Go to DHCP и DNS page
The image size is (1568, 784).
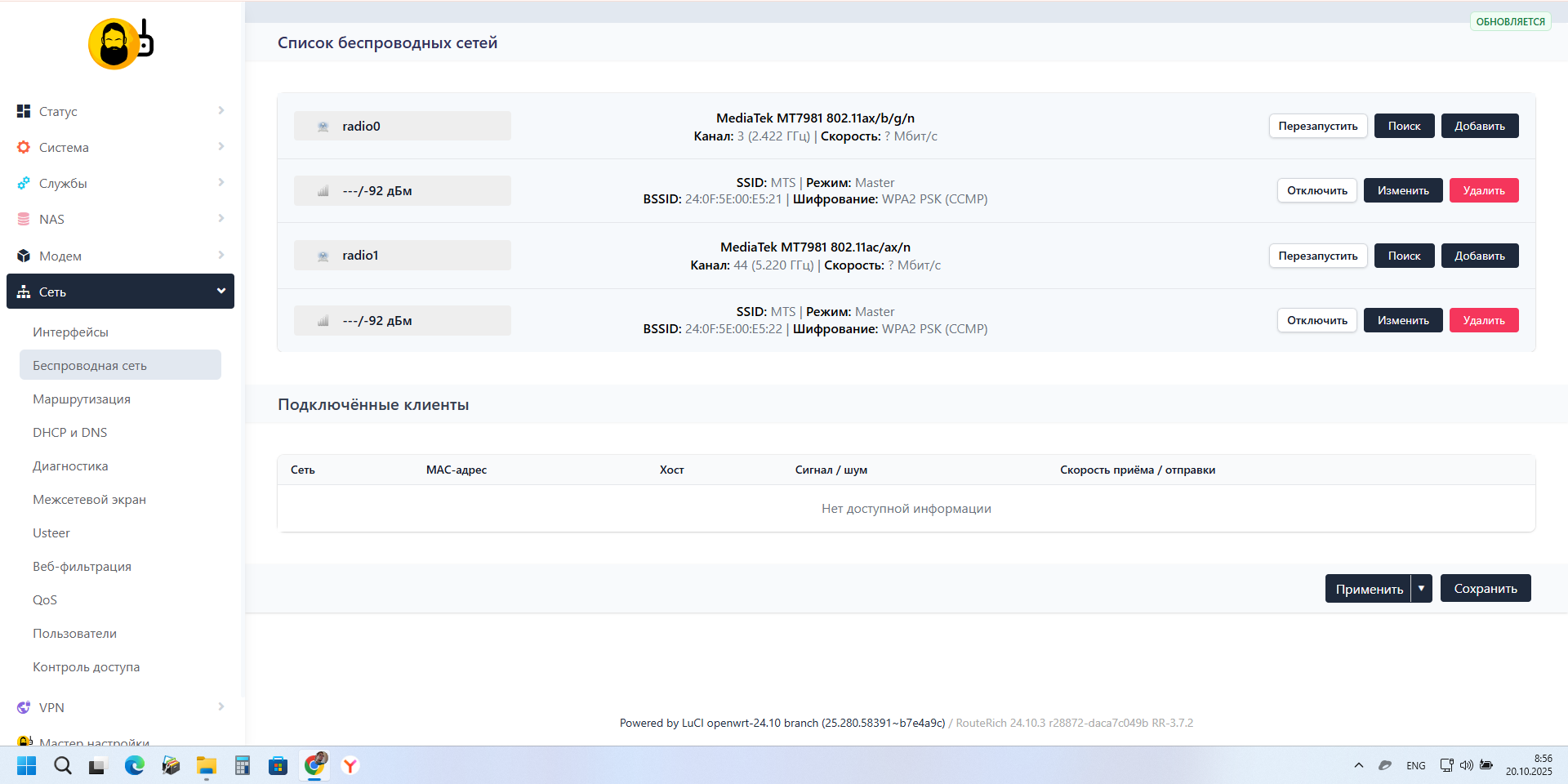(x=69, y=432)
